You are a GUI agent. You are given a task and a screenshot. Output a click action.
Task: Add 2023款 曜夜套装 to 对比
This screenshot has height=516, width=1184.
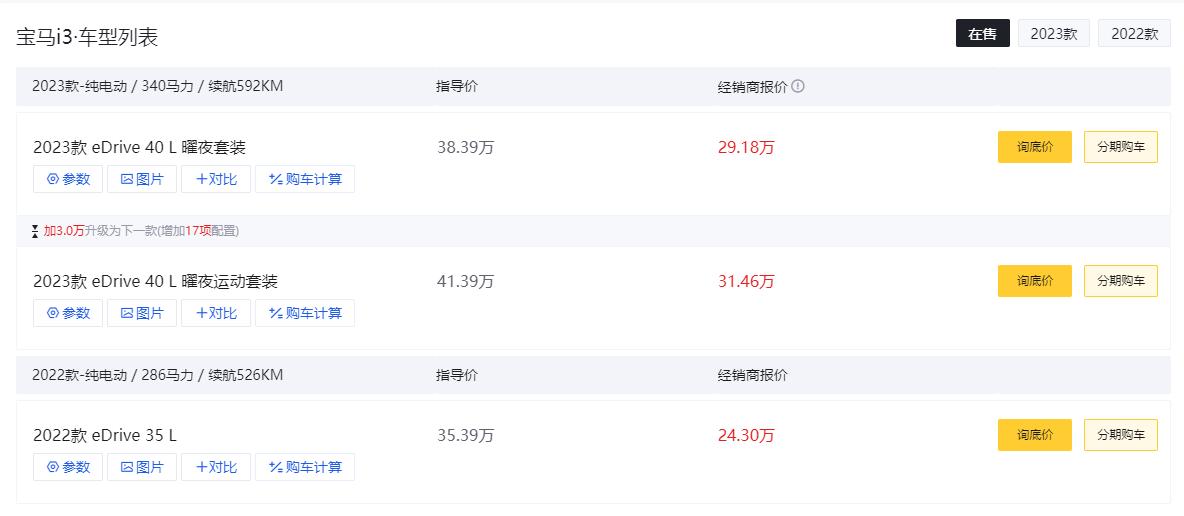point(216,179)
